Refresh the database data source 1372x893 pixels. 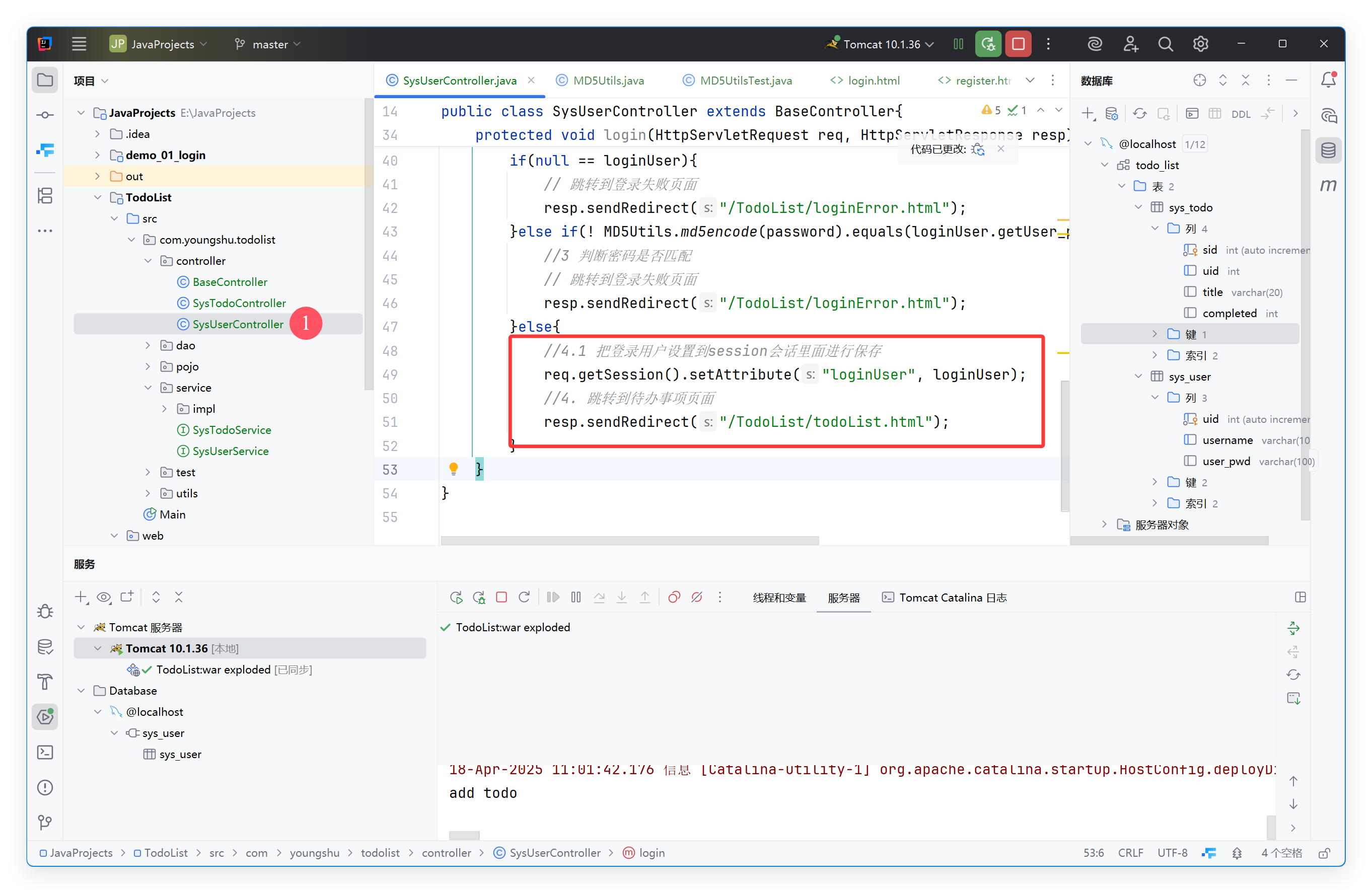pyautogui.click(x=1140, y=114)
